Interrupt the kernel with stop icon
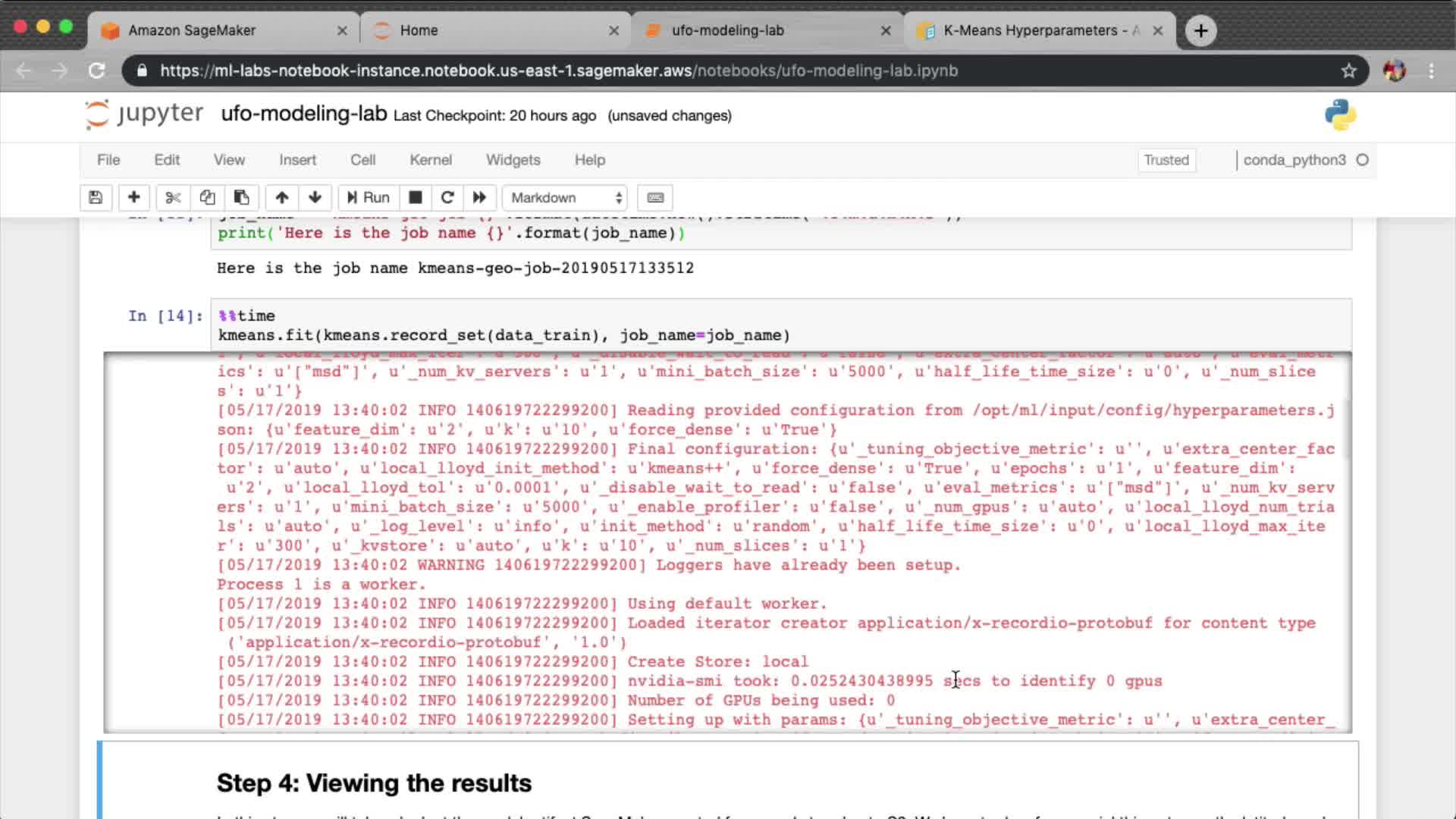This screenshot has height=819, width=1456. (x=415, y=198)
